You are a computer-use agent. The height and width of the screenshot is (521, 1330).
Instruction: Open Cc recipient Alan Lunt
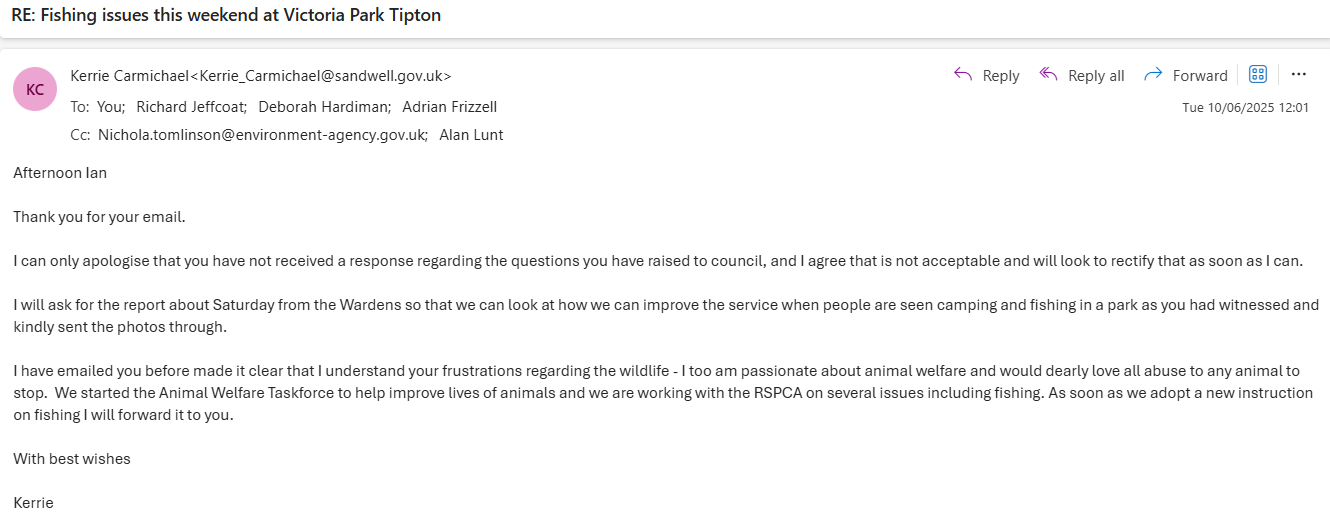[x=471, y=135]
